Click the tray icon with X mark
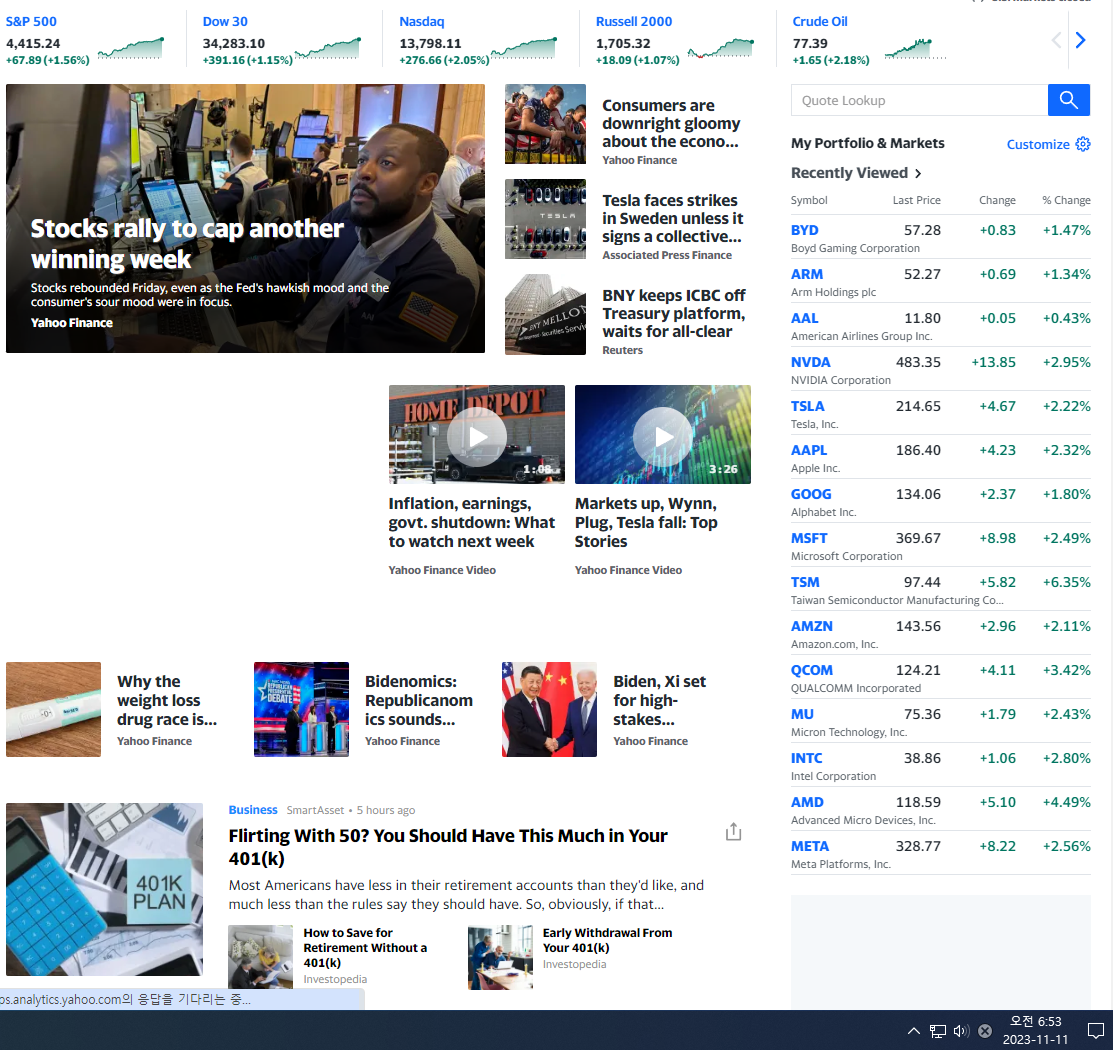This screenshot has width=1113, height=1050. 985,1031
